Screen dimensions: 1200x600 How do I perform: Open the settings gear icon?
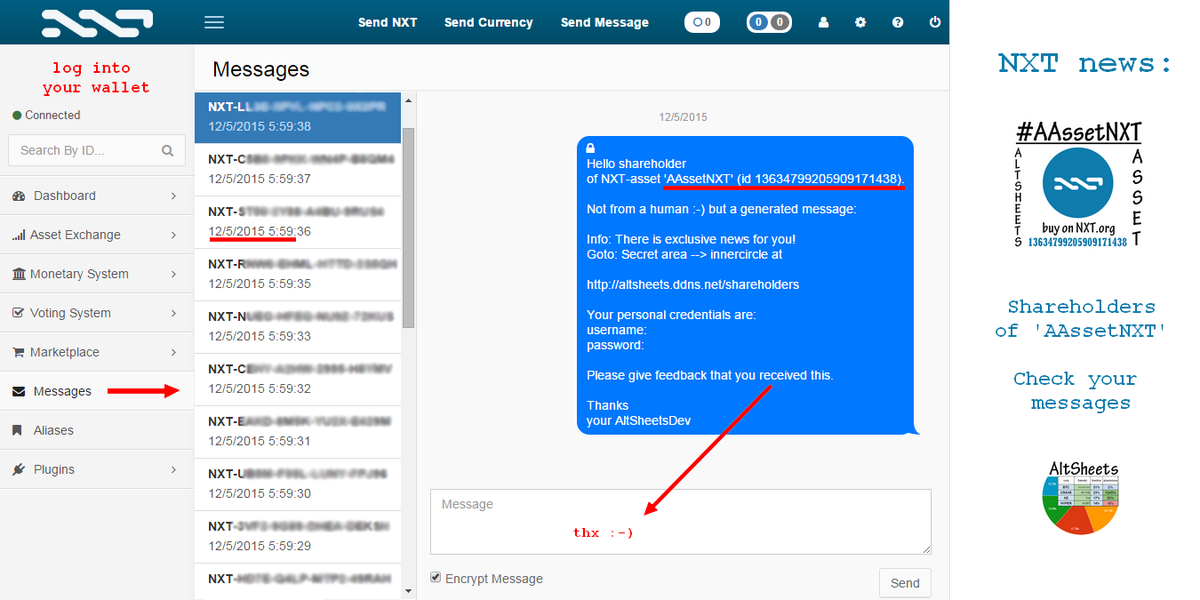coord(860,22)
